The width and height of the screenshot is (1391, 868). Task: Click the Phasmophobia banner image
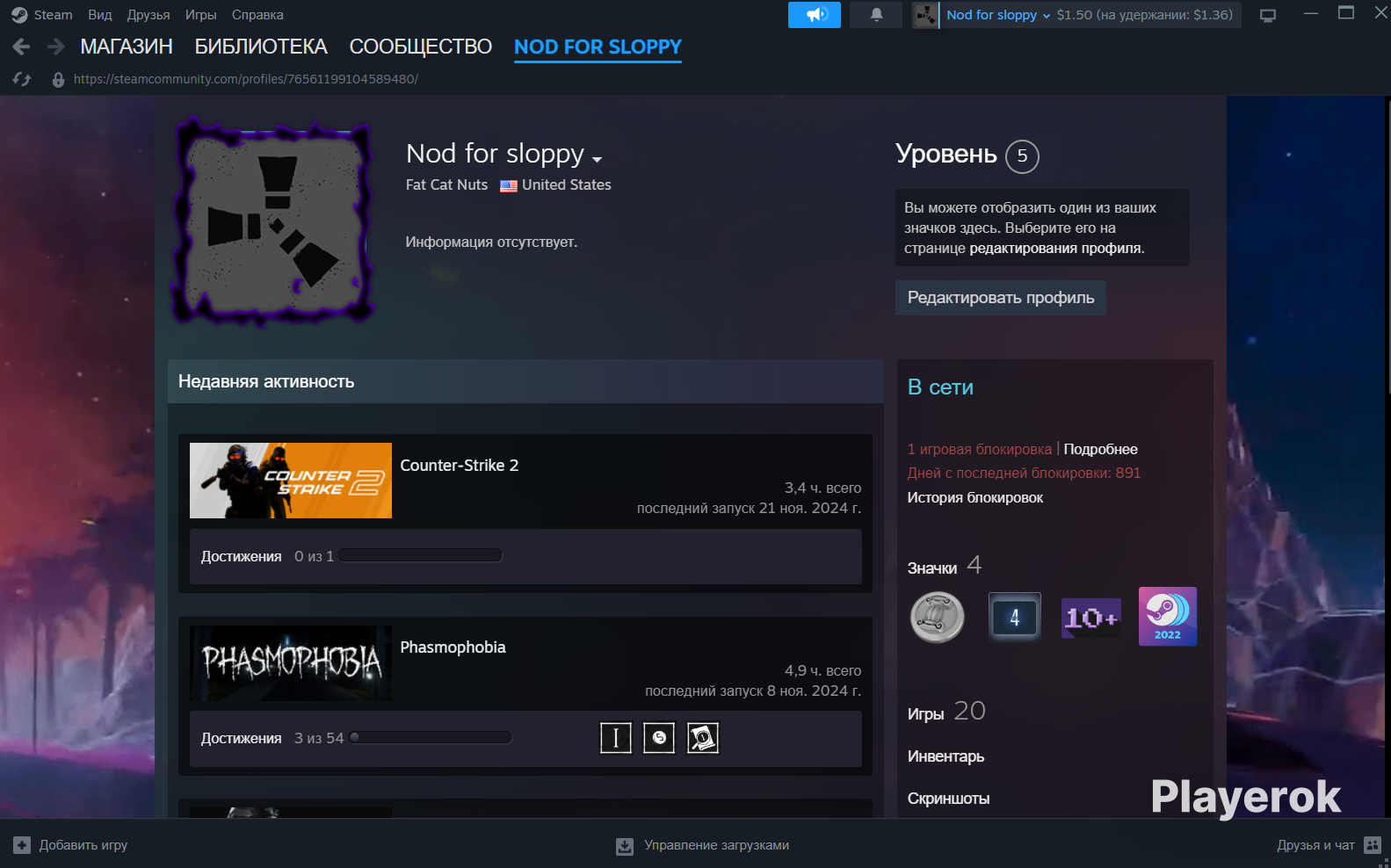pos(291,663)
